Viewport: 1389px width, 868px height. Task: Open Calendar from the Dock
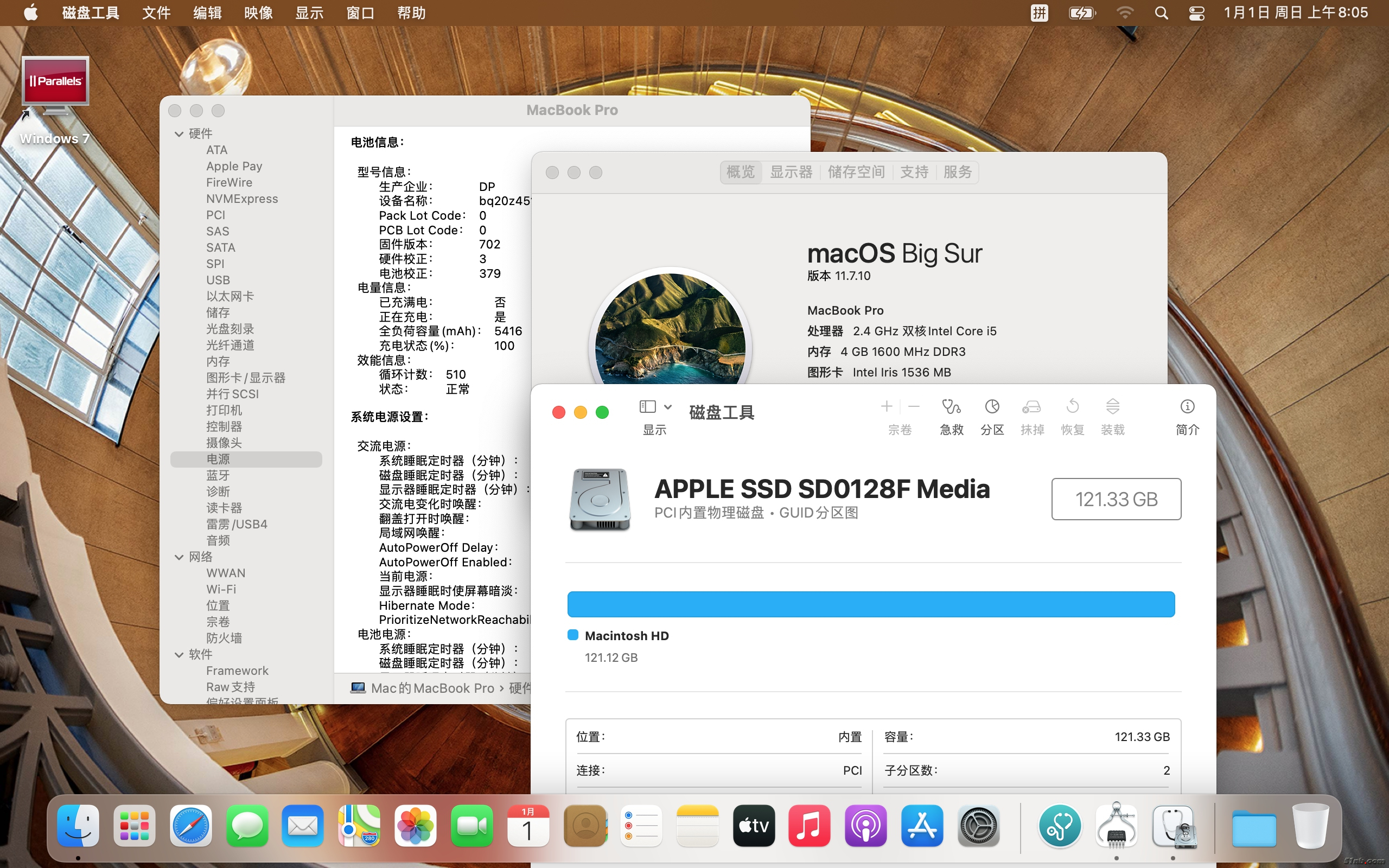tap(528, 826)
